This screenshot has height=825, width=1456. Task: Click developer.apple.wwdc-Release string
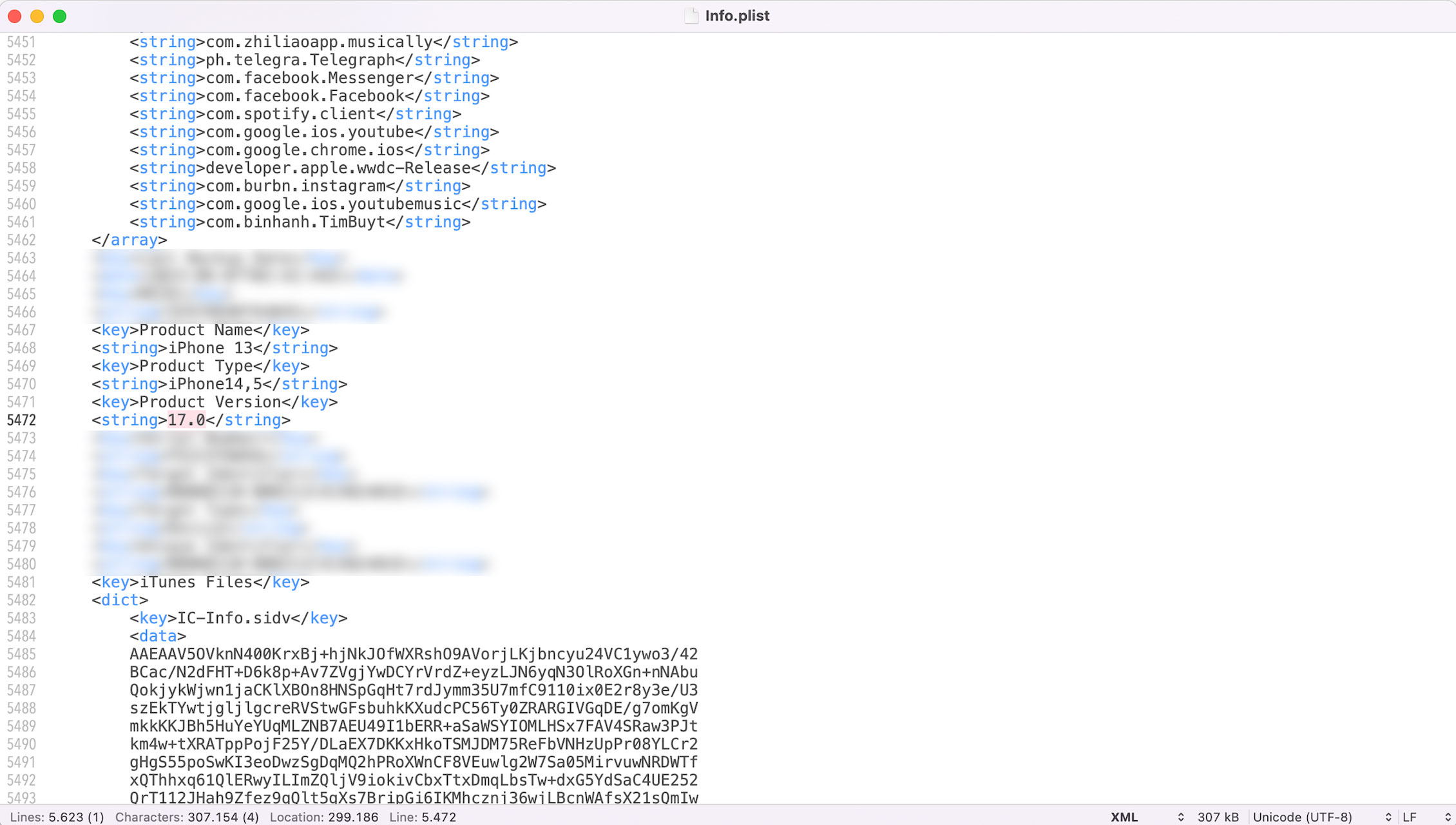pos(338,168)
